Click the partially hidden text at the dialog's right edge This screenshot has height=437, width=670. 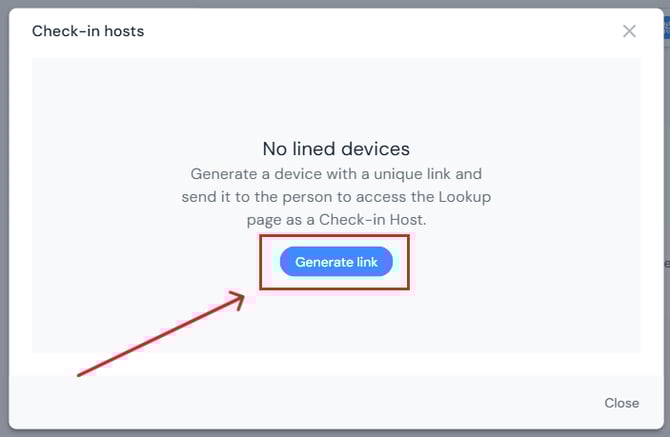666,263
